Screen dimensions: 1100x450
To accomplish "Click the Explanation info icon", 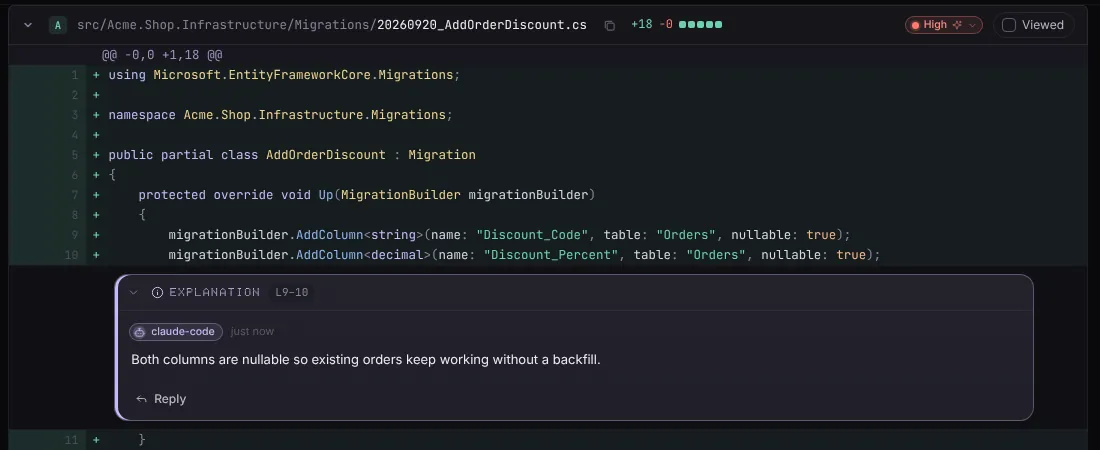I will point(157,292).
